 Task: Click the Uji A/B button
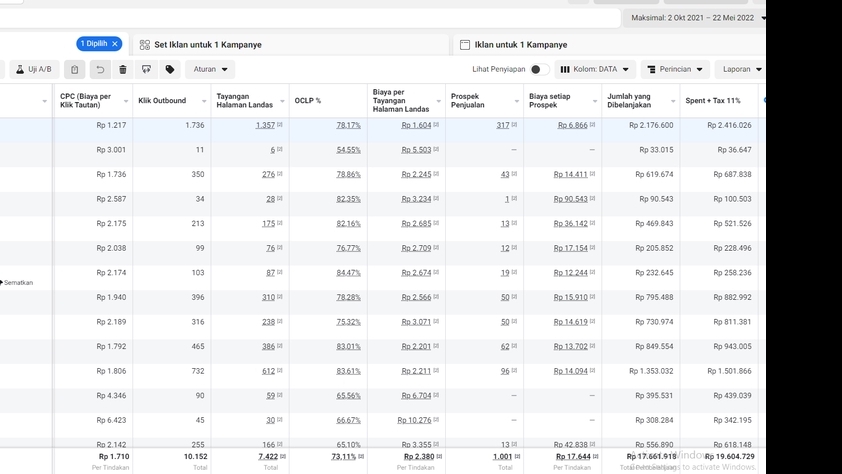point(34,69)
